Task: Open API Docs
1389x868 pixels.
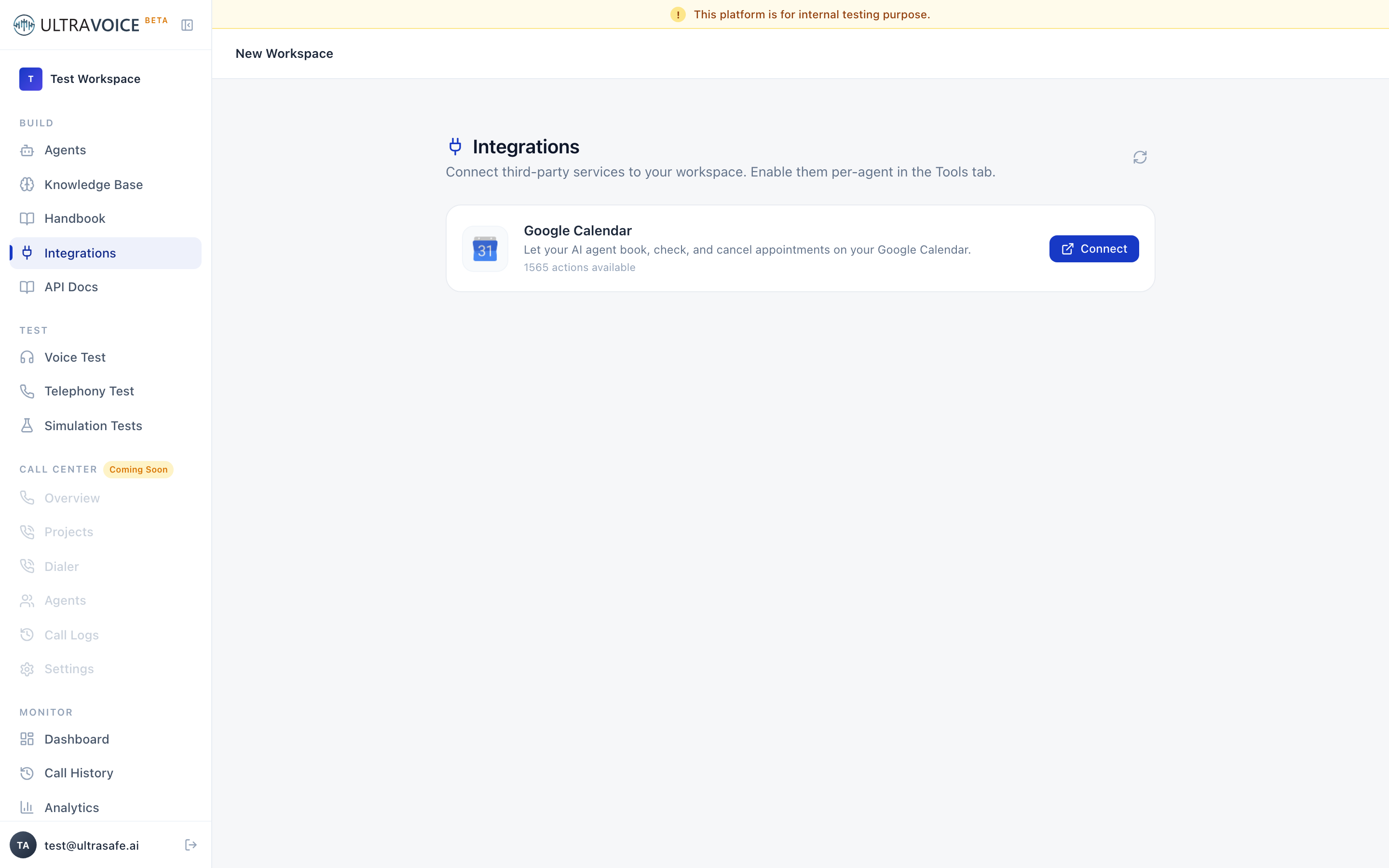Action: 106,287
